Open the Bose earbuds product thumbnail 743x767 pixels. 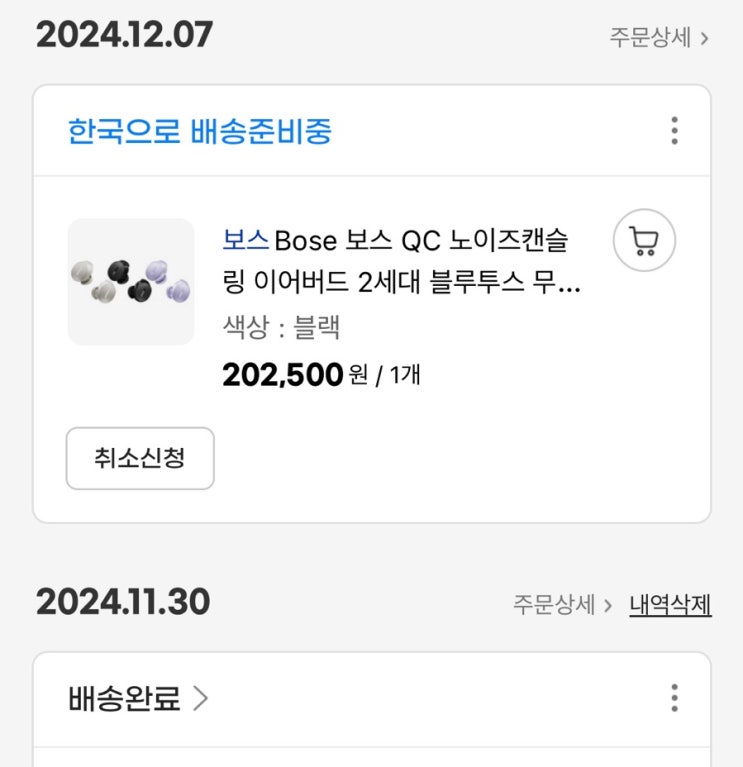pos(131,282)
